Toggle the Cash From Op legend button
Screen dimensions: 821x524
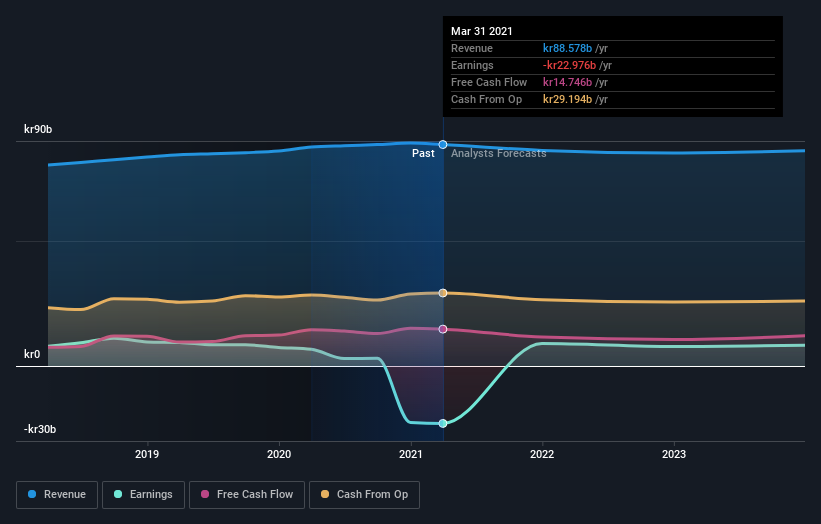pos(364,495)
